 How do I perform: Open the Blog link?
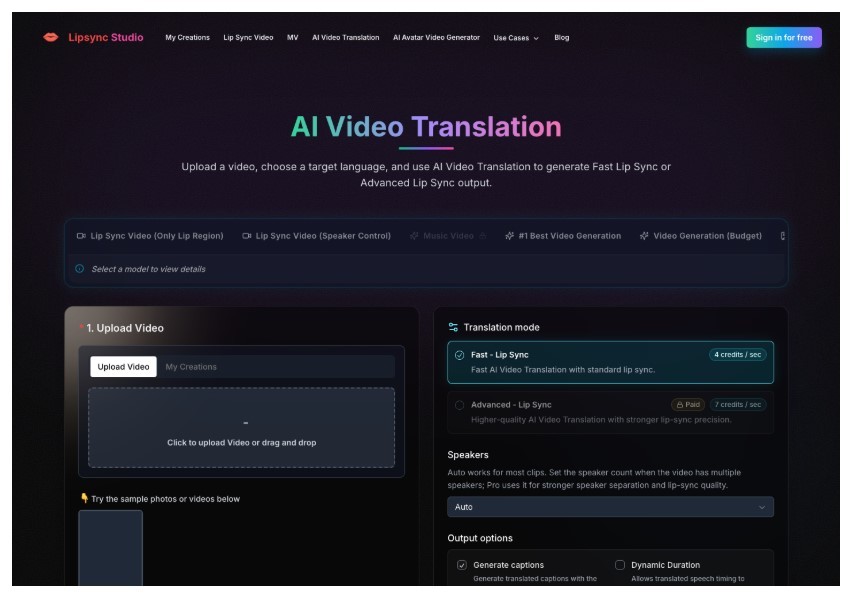pos(562,37)
